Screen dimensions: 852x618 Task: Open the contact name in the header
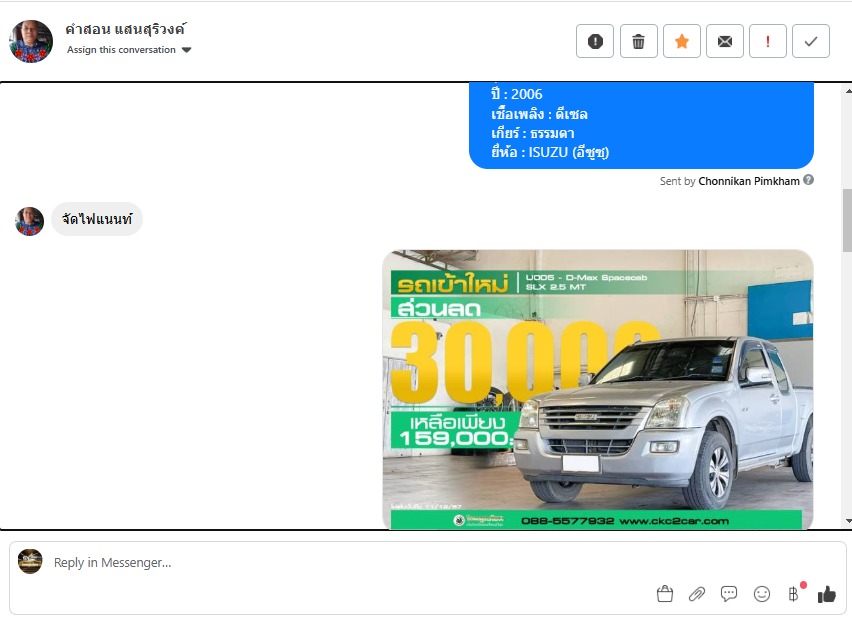pos(126,29)
